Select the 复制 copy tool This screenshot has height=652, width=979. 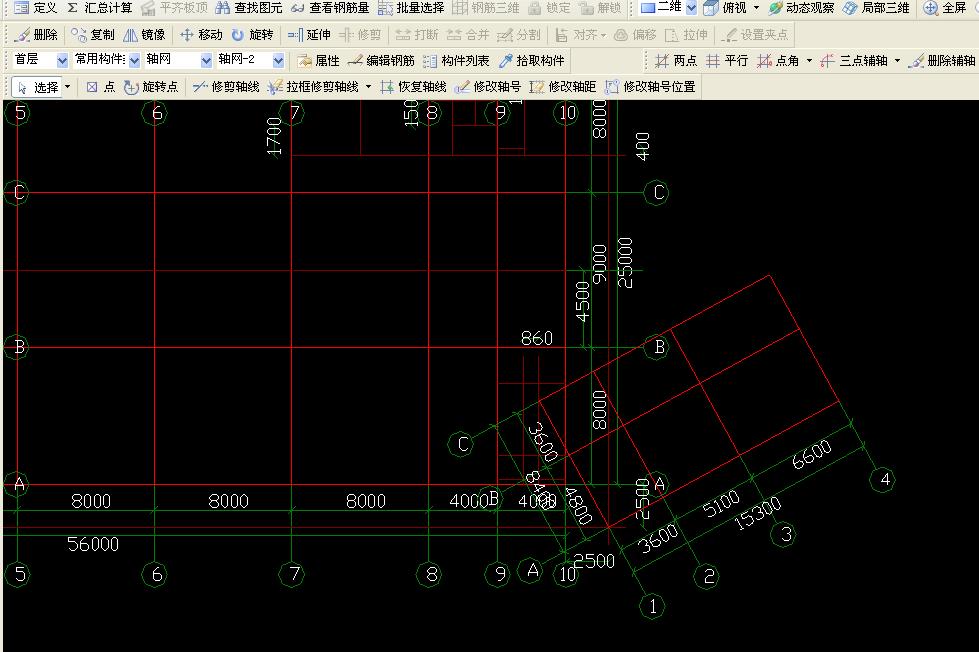[x=92, y=35]
